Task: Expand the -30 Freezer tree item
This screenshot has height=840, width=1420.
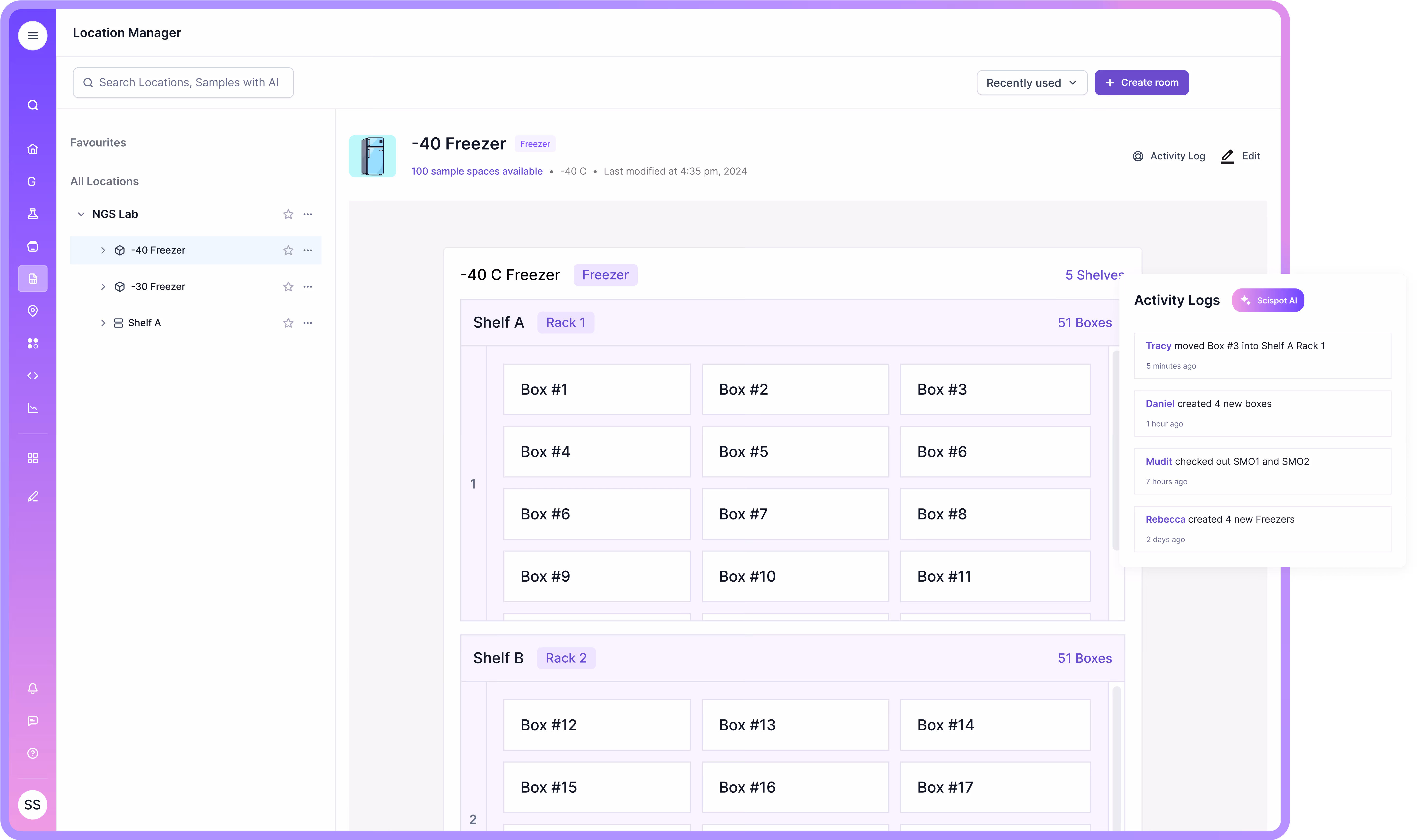Action: click(103, 286)
